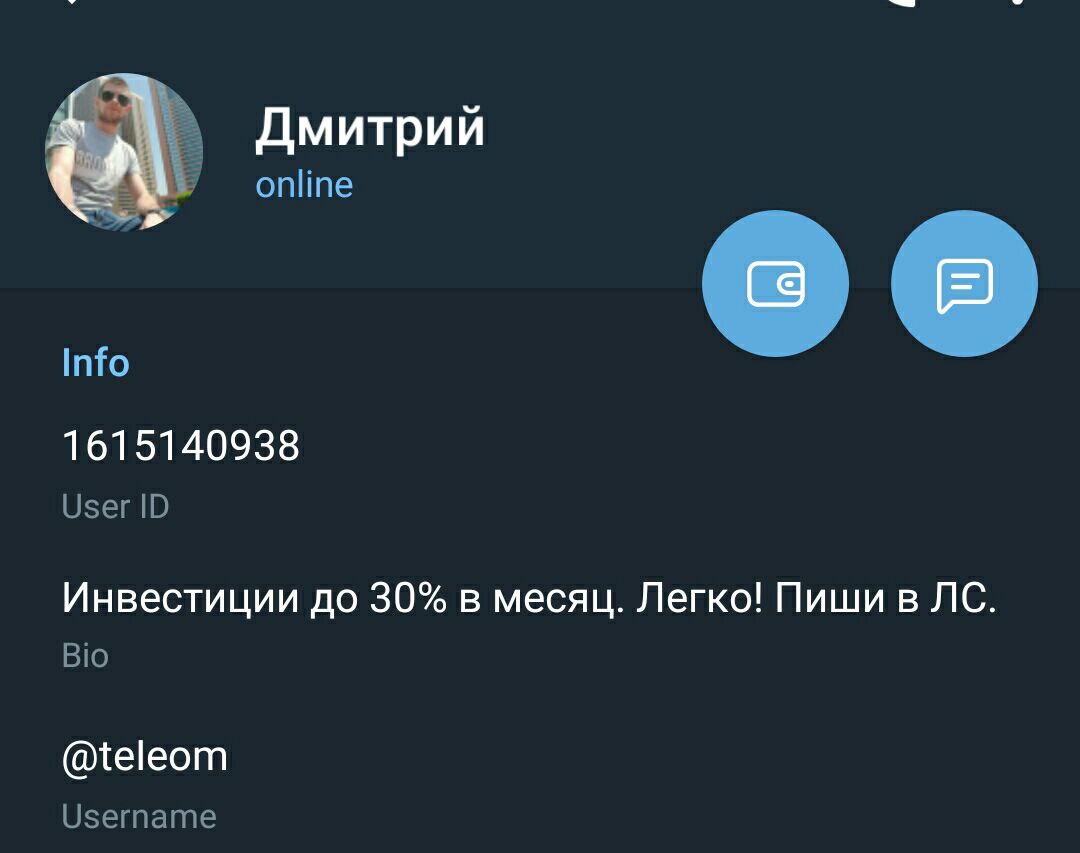Open Дмитрий's profile photo

(x=124, y=152)
